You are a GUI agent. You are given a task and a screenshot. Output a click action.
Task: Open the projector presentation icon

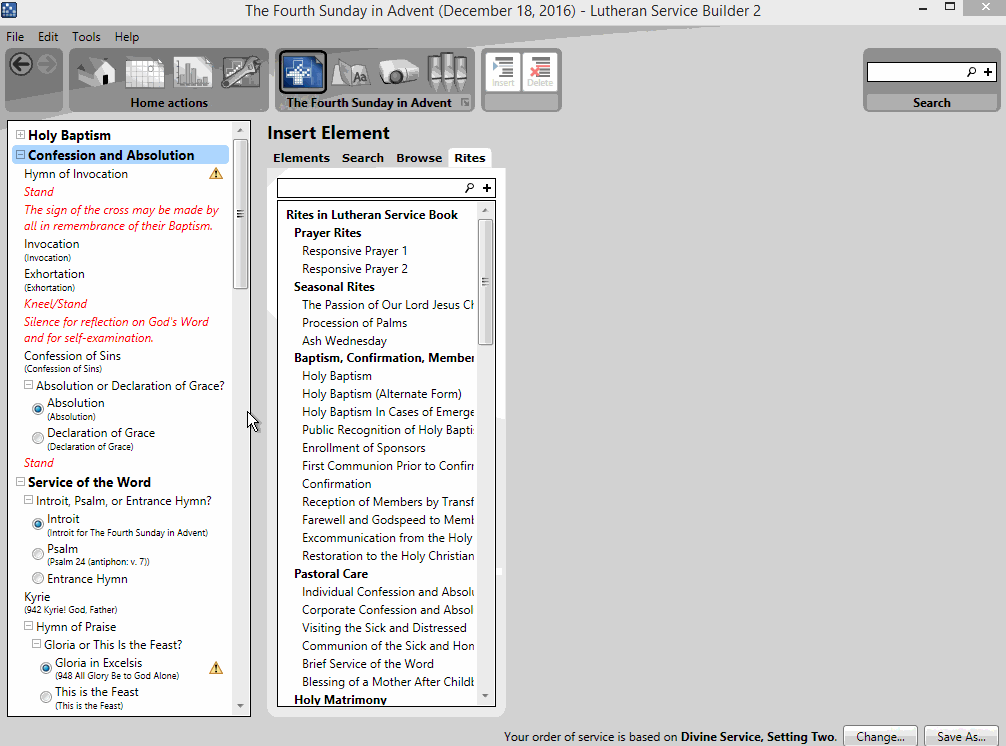click(x=398, y=73)
